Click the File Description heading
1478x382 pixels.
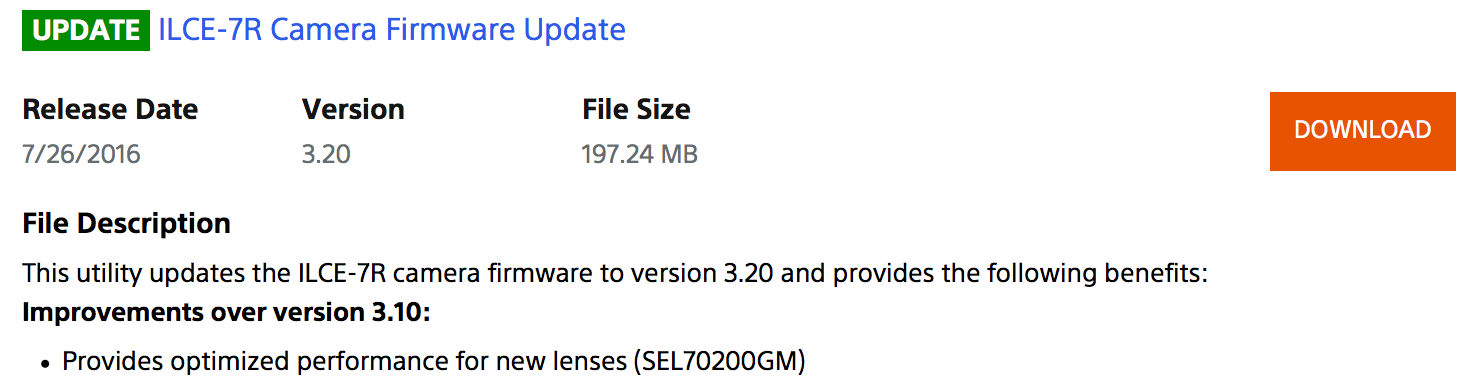tap(126, 223)
